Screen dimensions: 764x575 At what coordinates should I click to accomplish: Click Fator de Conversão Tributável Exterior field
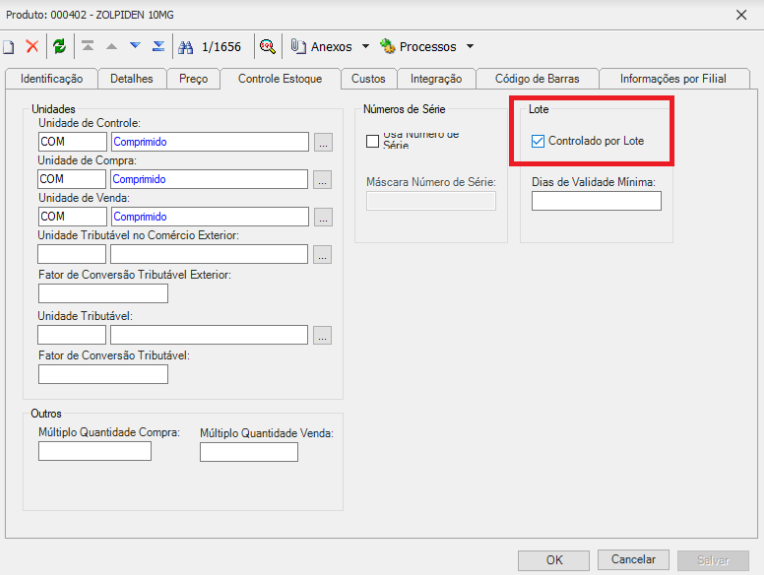pyautogui.click(x=103, y=293)
